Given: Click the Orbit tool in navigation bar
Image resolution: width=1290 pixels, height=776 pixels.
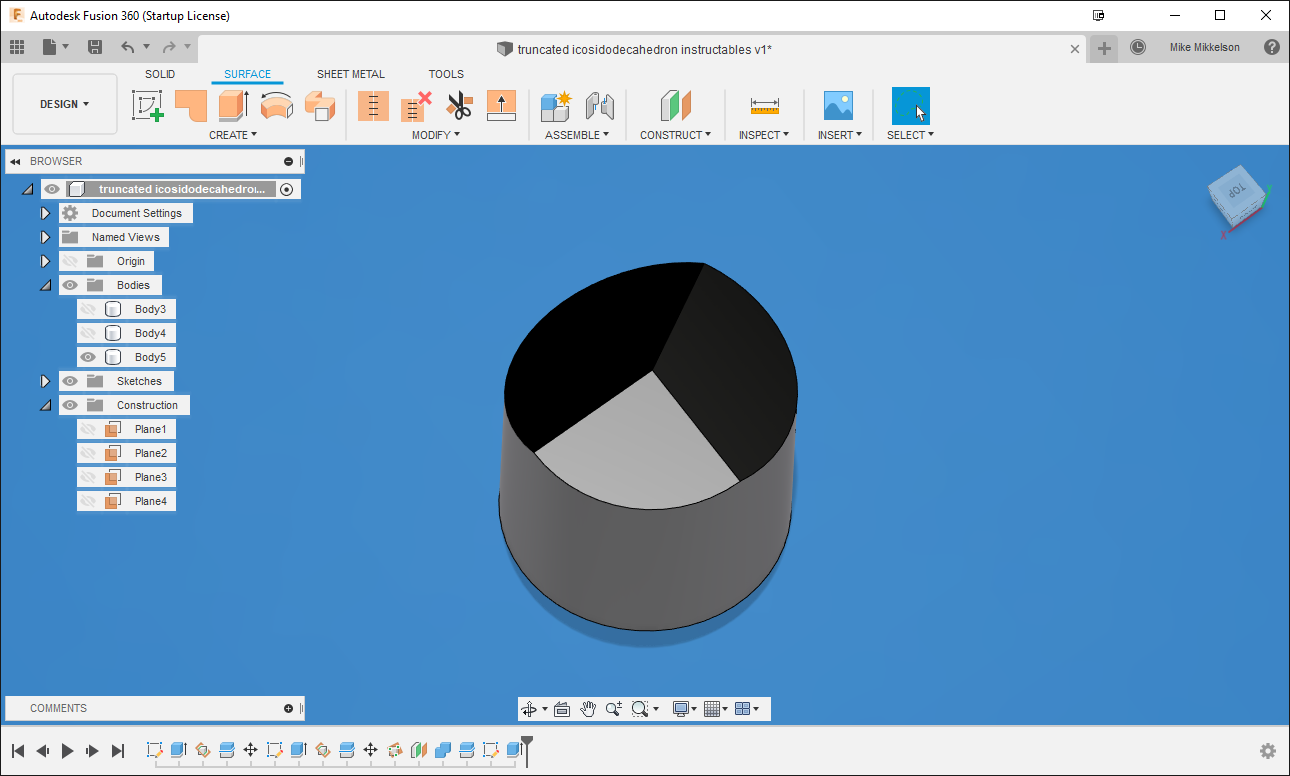Looking at the screenshot, I should (x=530, y=708).
